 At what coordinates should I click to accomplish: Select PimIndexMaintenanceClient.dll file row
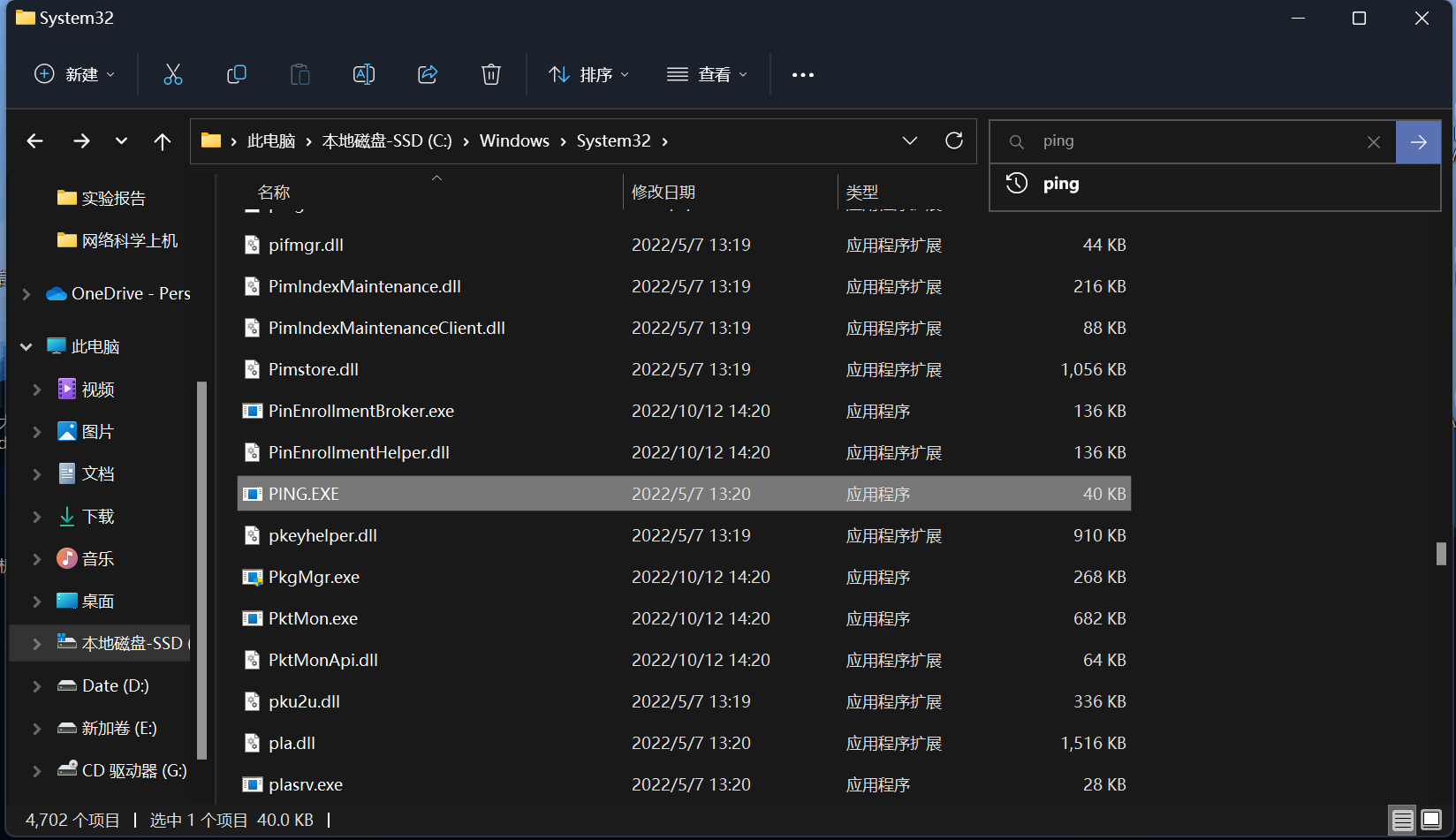(684, 328)
